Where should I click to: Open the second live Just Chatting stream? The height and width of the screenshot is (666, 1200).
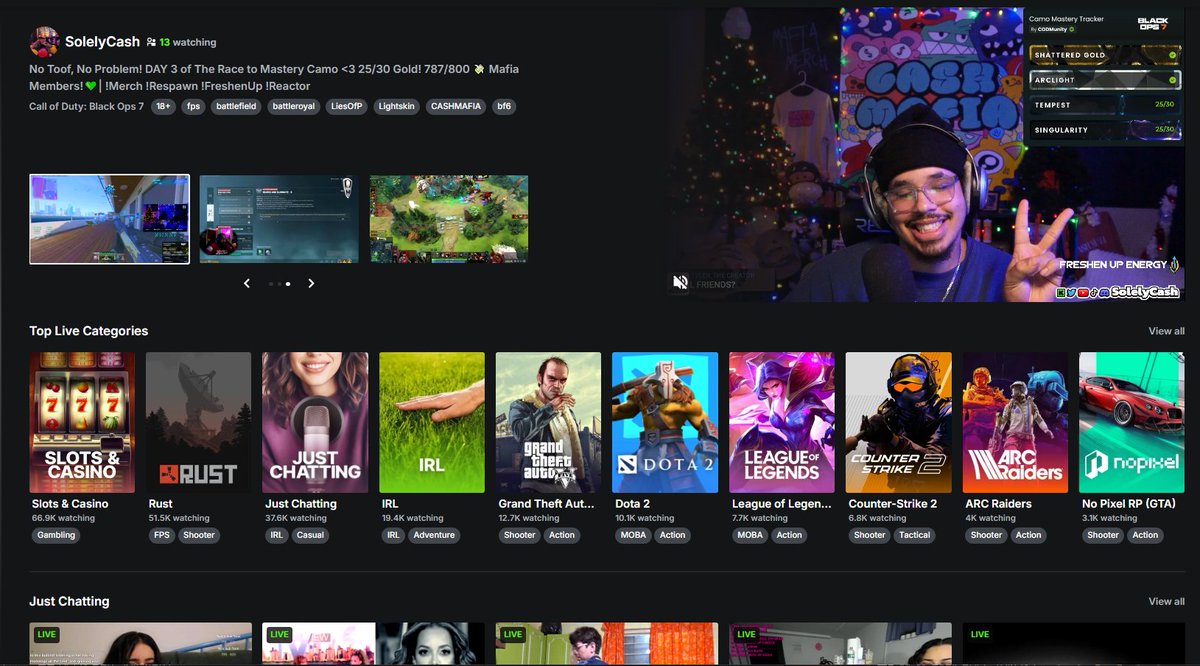pos(374,644)
